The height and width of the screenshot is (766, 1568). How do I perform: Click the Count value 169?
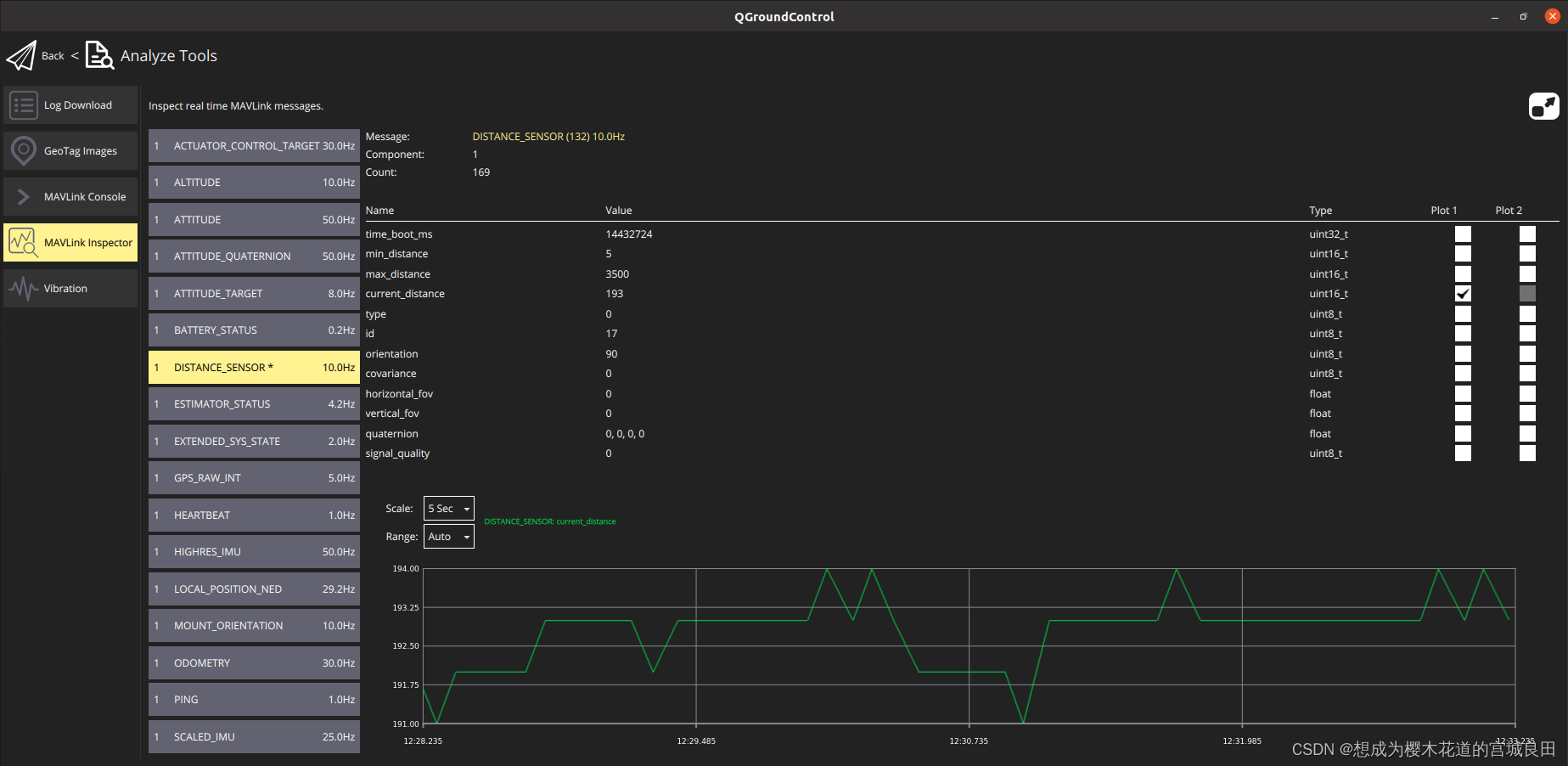click(x=481, y=172)
